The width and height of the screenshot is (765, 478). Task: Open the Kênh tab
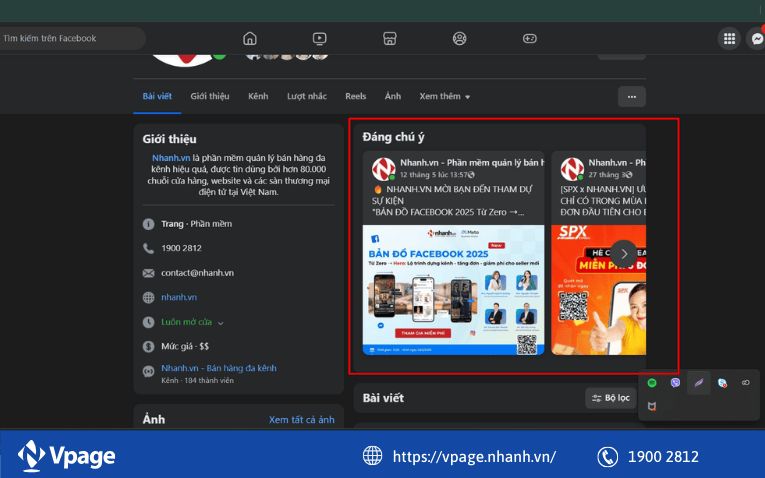pyautogui.click(x=258, y=96)
